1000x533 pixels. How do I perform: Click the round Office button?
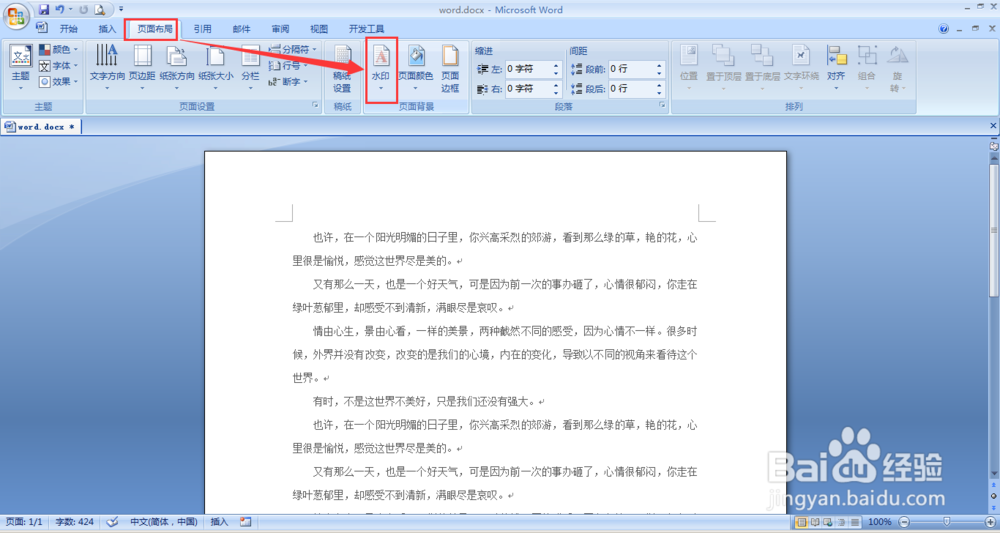click(16, 15)
